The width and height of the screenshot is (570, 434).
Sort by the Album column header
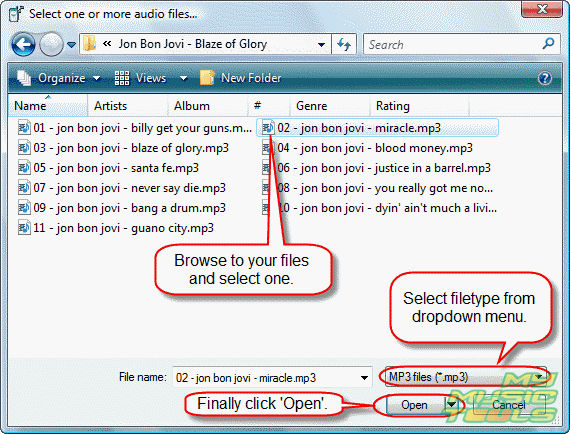[208, 106]
